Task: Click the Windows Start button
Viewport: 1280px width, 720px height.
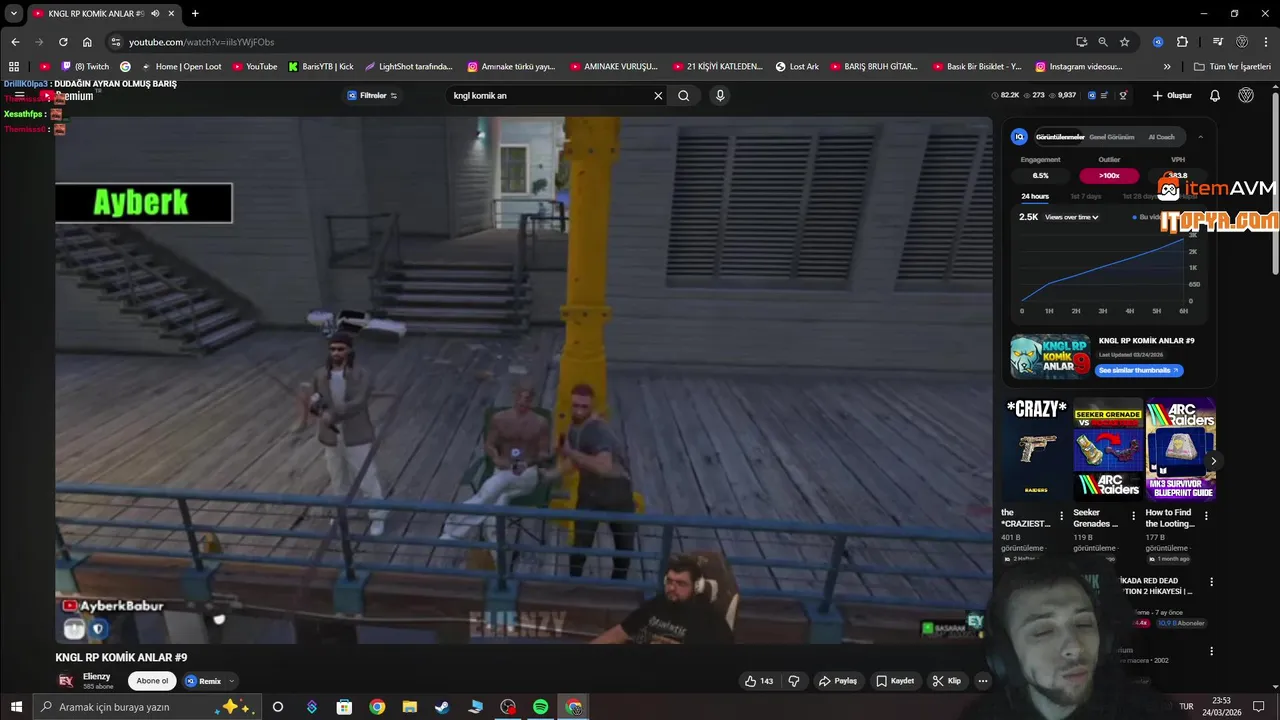Action: click(x=16, y=707)
